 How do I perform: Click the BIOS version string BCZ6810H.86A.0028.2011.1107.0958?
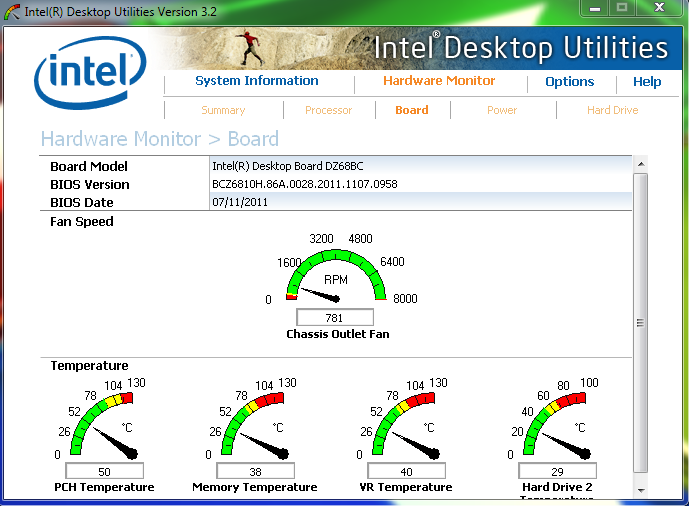coord(305,184)
